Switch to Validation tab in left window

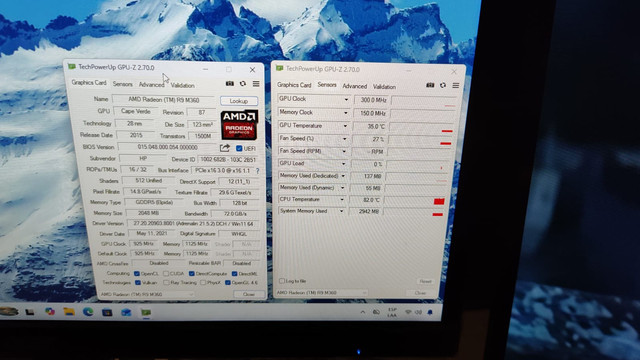[182, 85]
